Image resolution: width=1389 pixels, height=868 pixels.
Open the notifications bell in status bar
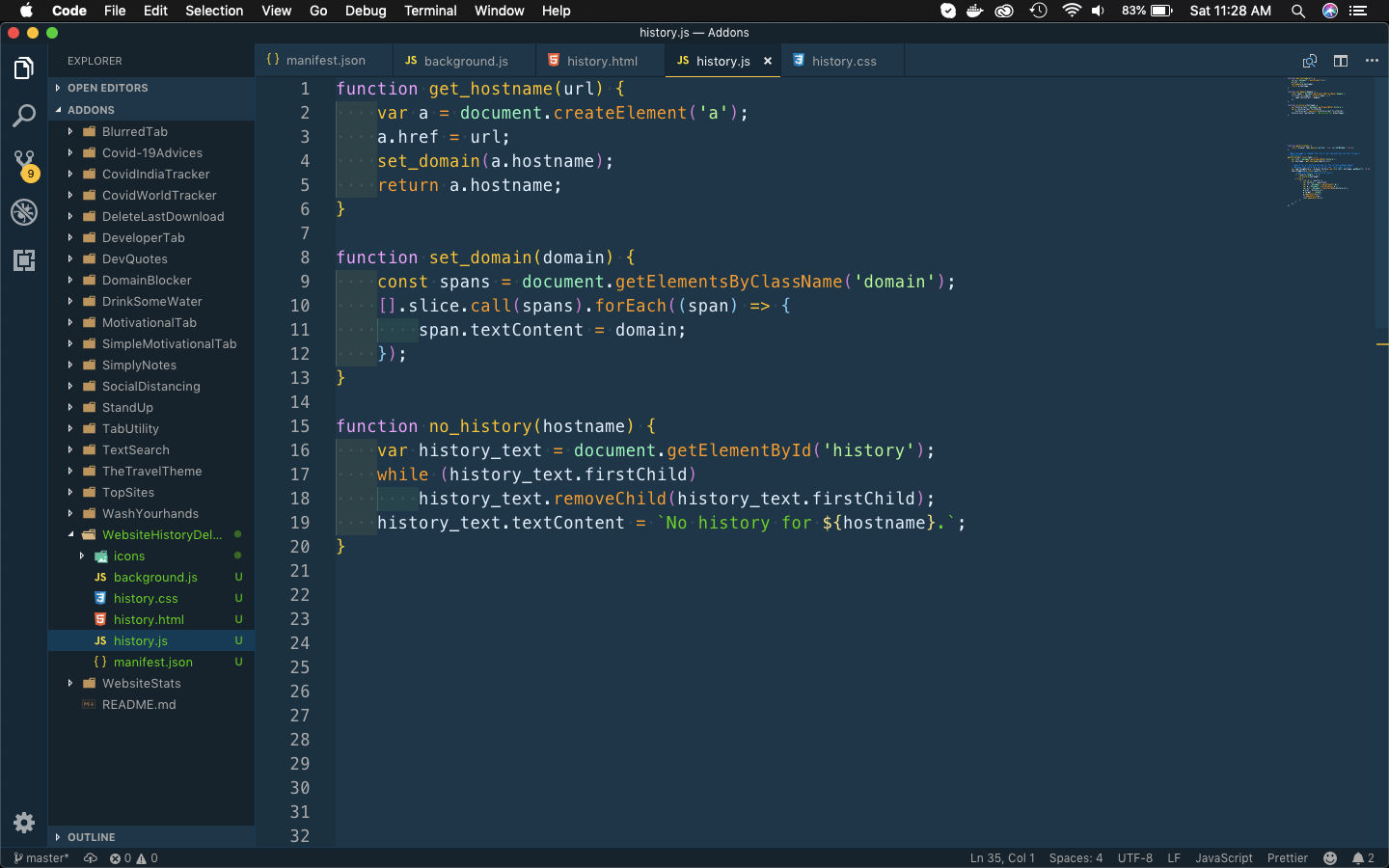click(x=1363, y=858)
